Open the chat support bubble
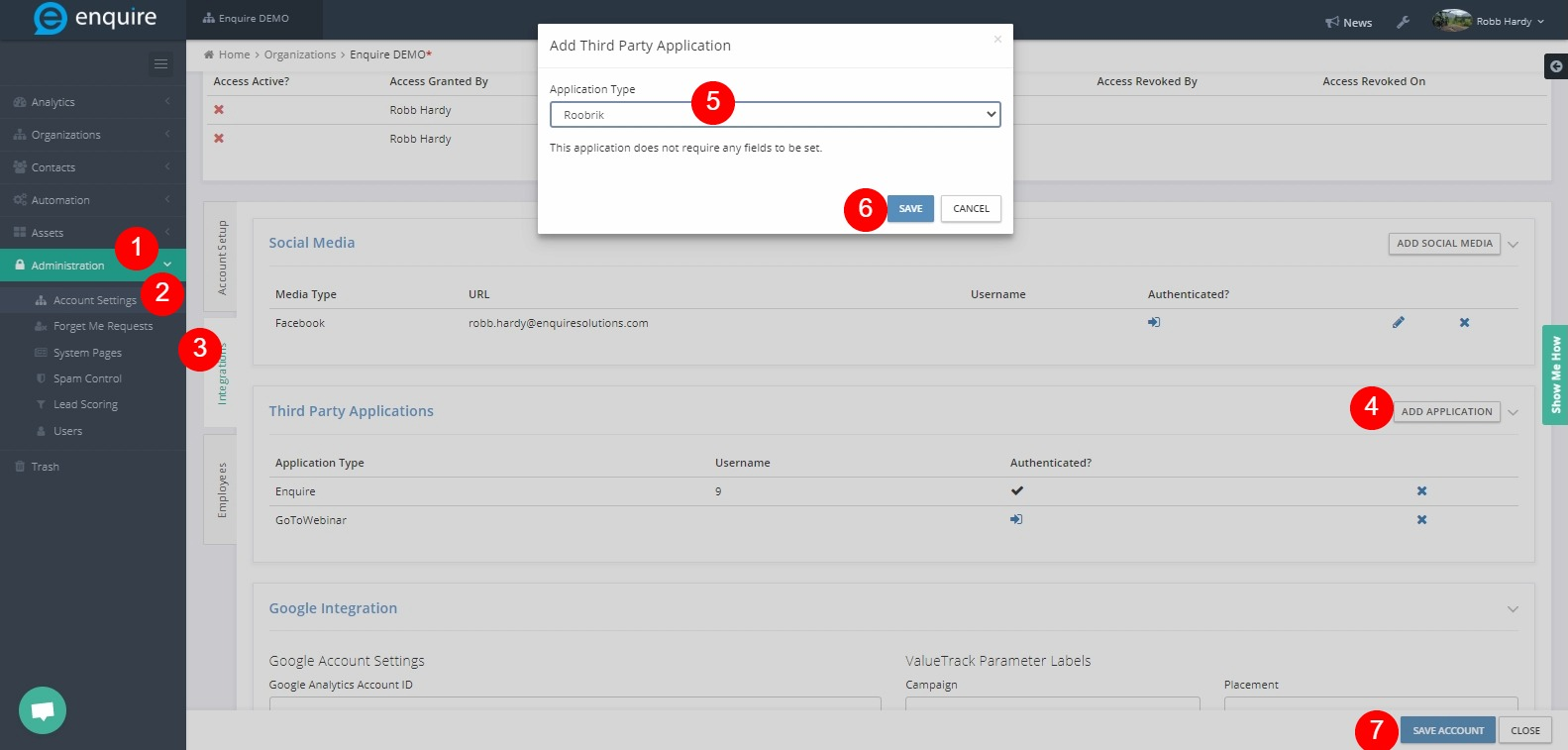 click(43, 710)
